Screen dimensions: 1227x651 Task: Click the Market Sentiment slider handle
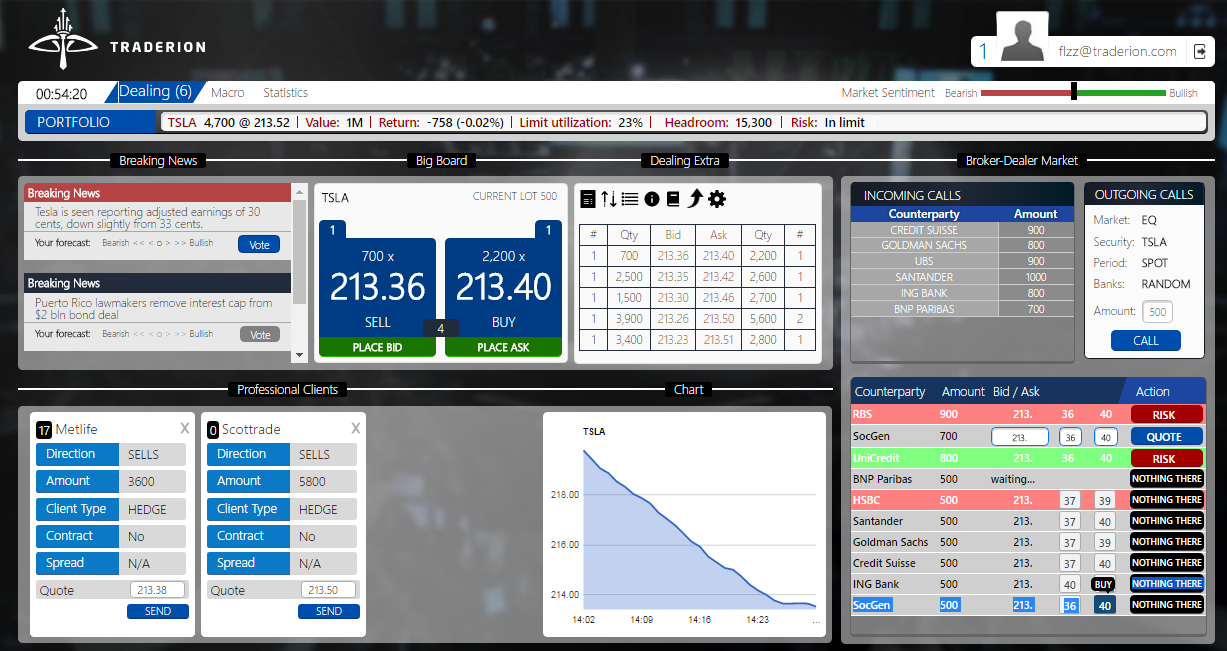pyautogui.click(x=1074, y=92)
